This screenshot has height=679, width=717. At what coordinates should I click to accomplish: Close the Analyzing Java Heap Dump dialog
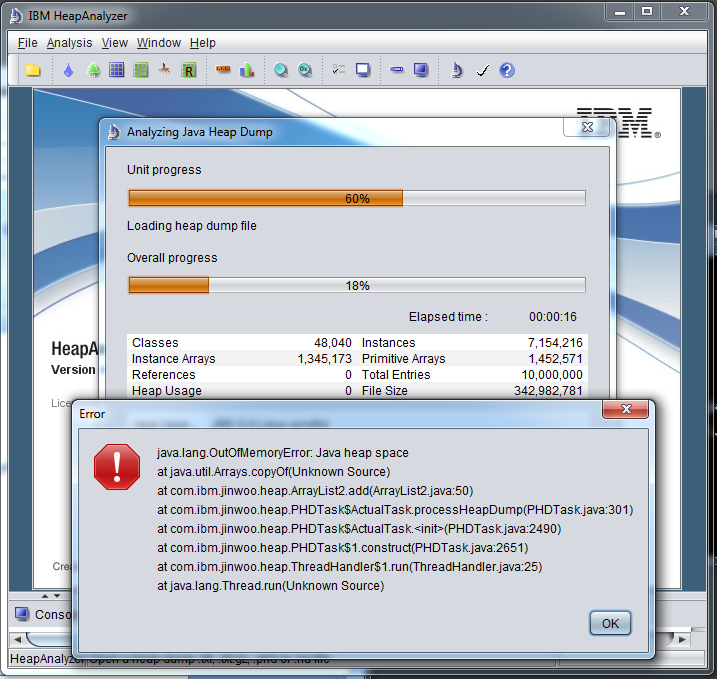pos(587,127)
